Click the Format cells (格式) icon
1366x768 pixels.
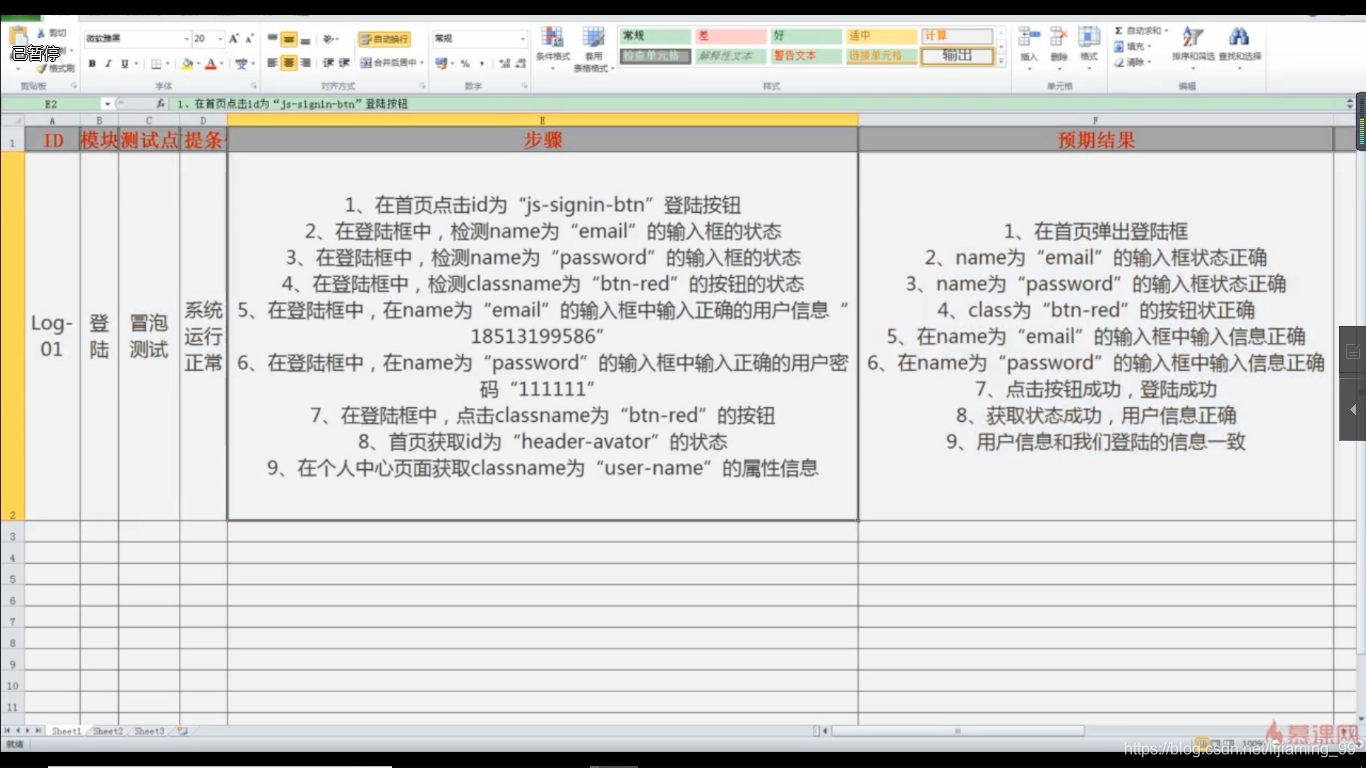click(1089, 37)
